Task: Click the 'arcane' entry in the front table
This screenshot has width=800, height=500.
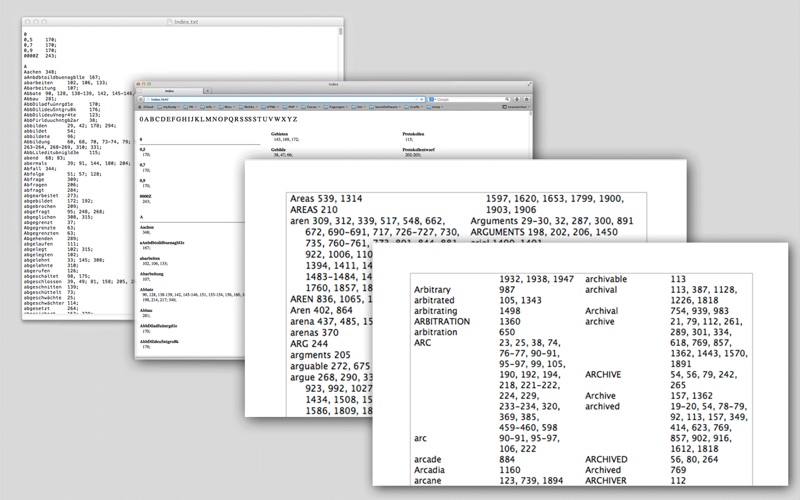Action: [x=428, y=481]
